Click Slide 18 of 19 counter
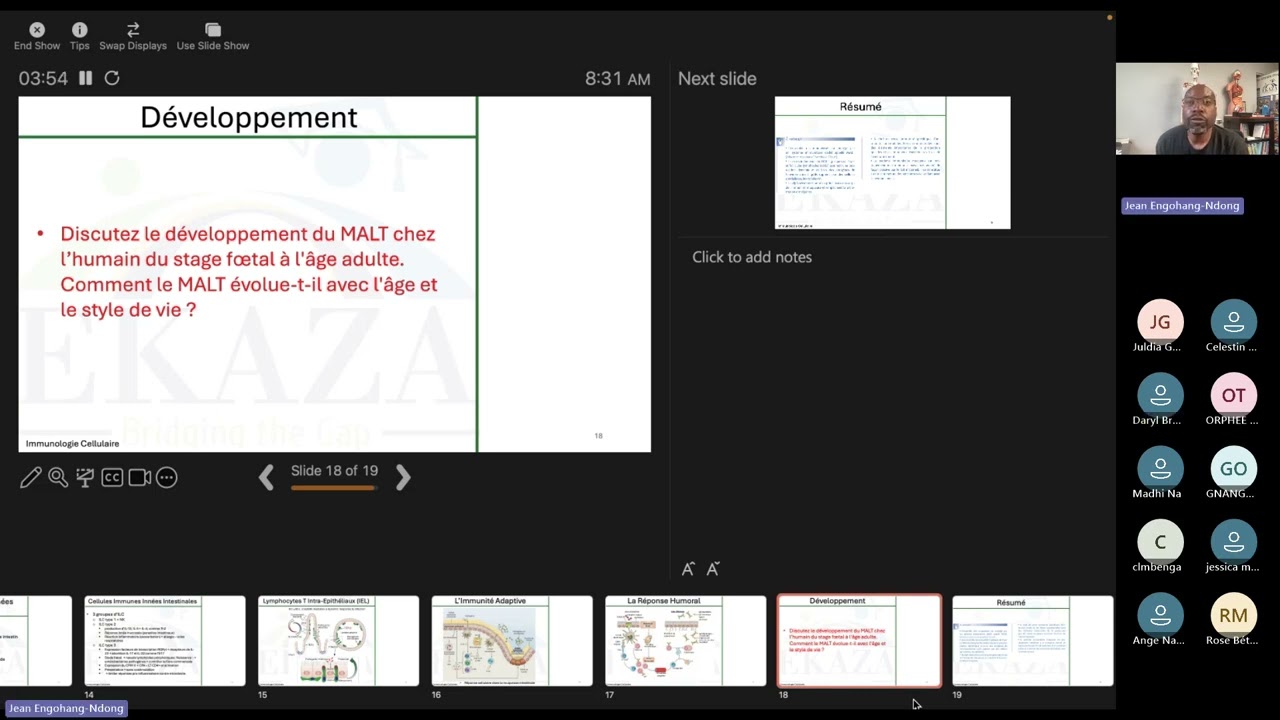This screenshot has height=720, width=1280. click(334, 471)
